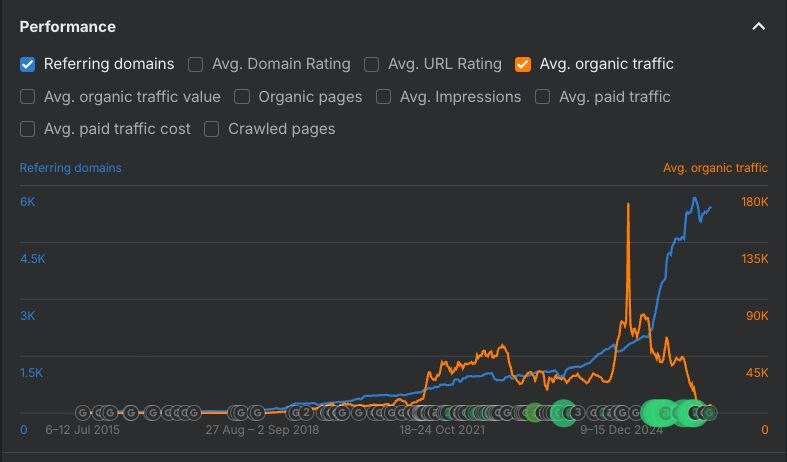787x462 pixels.
Task: Click the 27 Aug – 2 Sep 2018 date label
Action: (262, 430)
